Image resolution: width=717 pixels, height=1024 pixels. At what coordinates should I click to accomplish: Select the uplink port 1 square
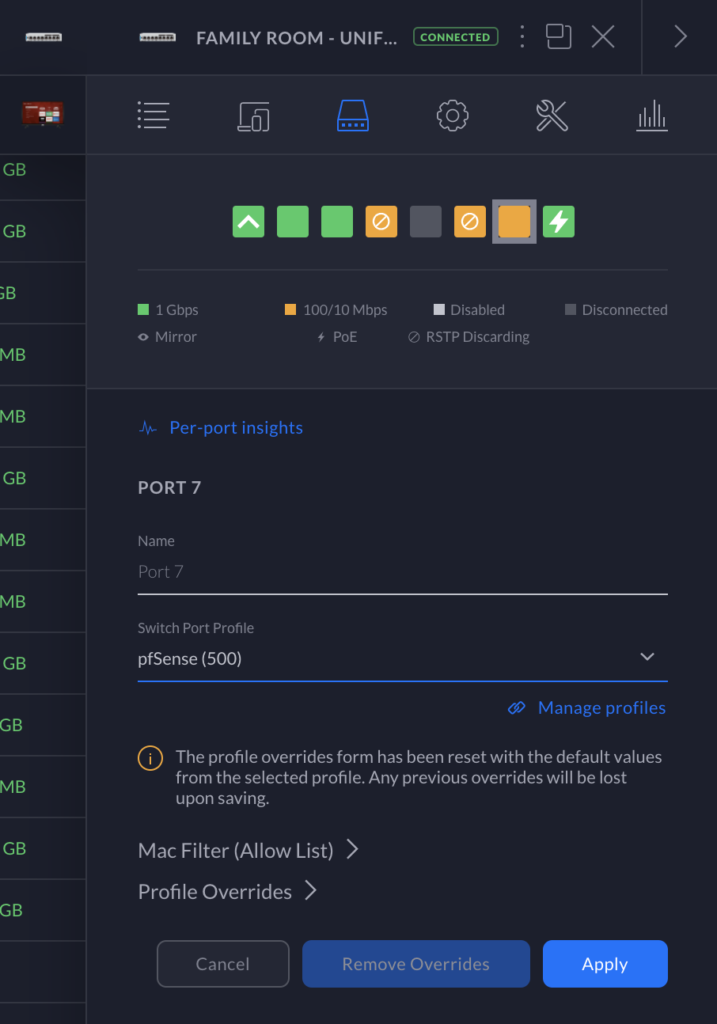point(249,221)
